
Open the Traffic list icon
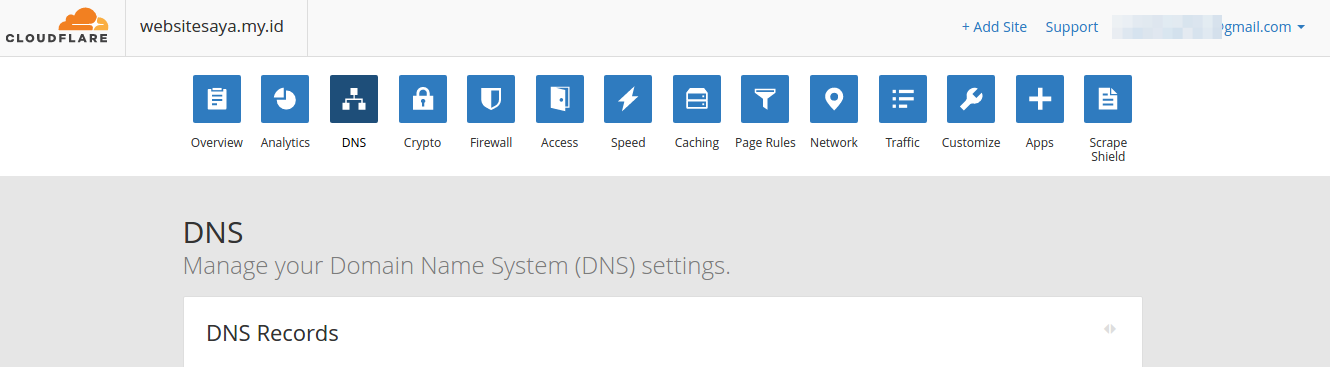tap(903, 99)
